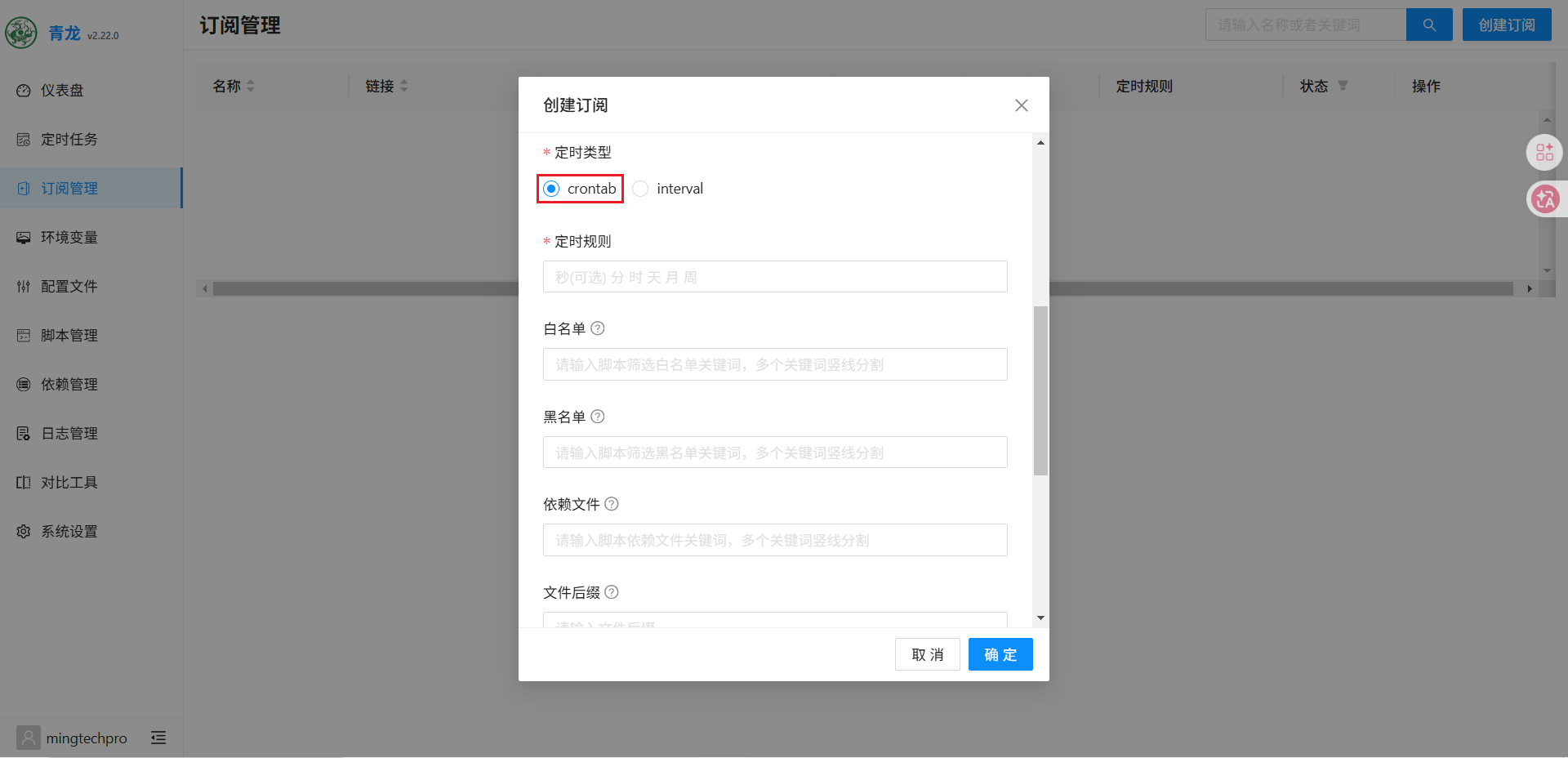The image size is (1568, 758).
Task: Click the search magnifier button
Action: click(1429, 25)
